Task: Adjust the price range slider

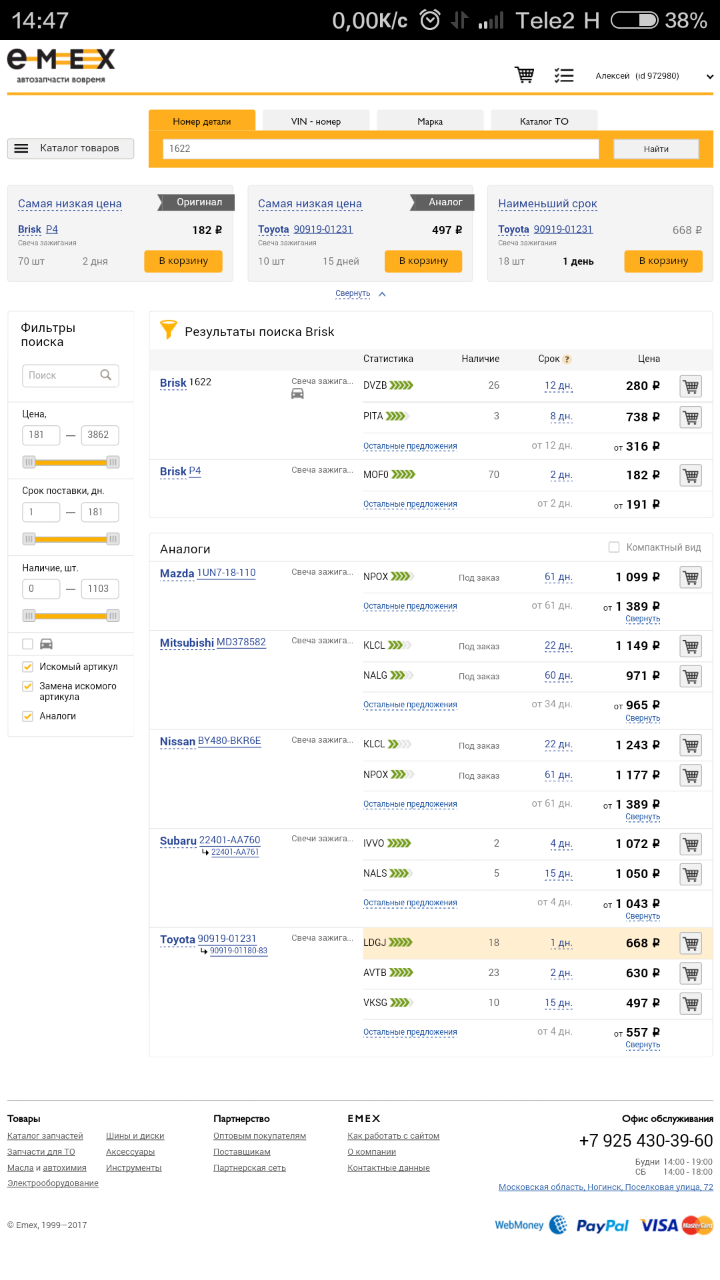Action: pos(71,462)
